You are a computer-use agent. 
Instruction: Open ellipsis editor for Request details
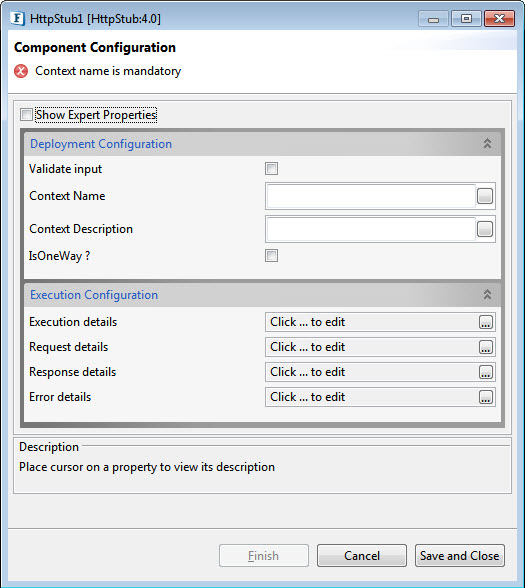(486, 347)
